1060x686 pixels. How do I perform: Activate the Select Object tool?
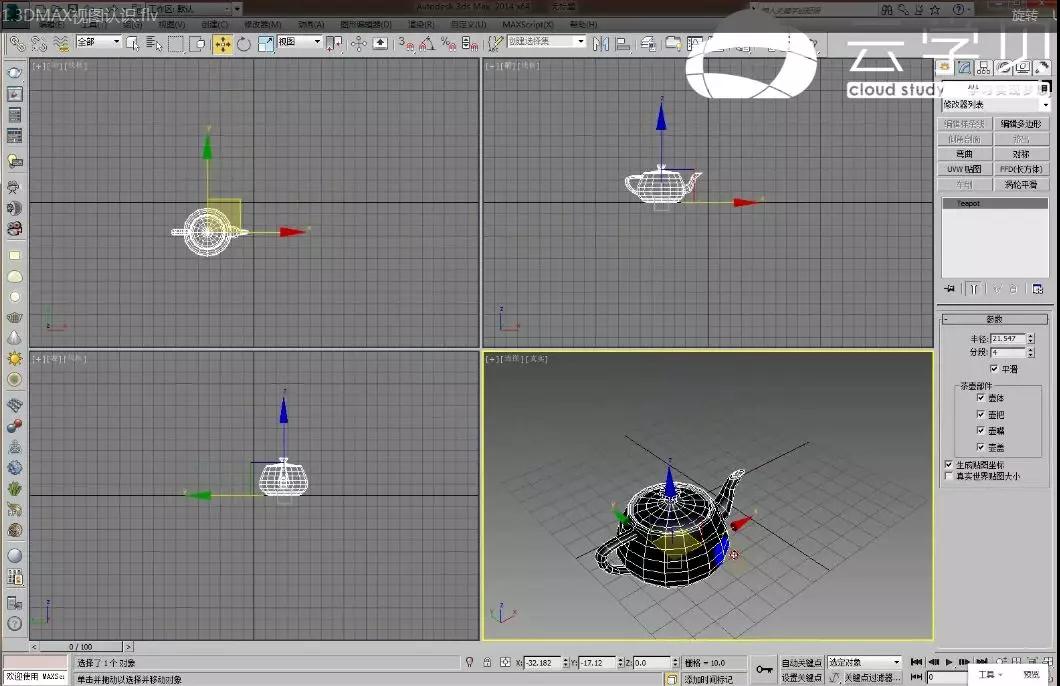[x=132, y=45]
